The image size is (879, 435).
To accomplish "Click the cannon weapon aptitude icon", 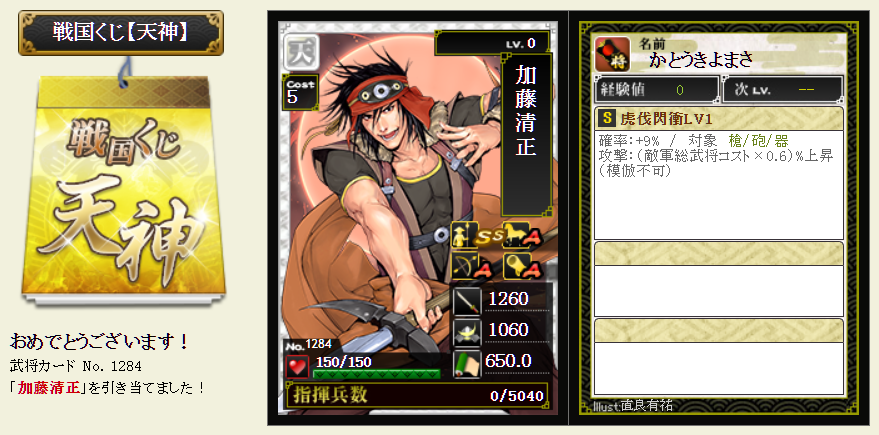I will point(515,266).
